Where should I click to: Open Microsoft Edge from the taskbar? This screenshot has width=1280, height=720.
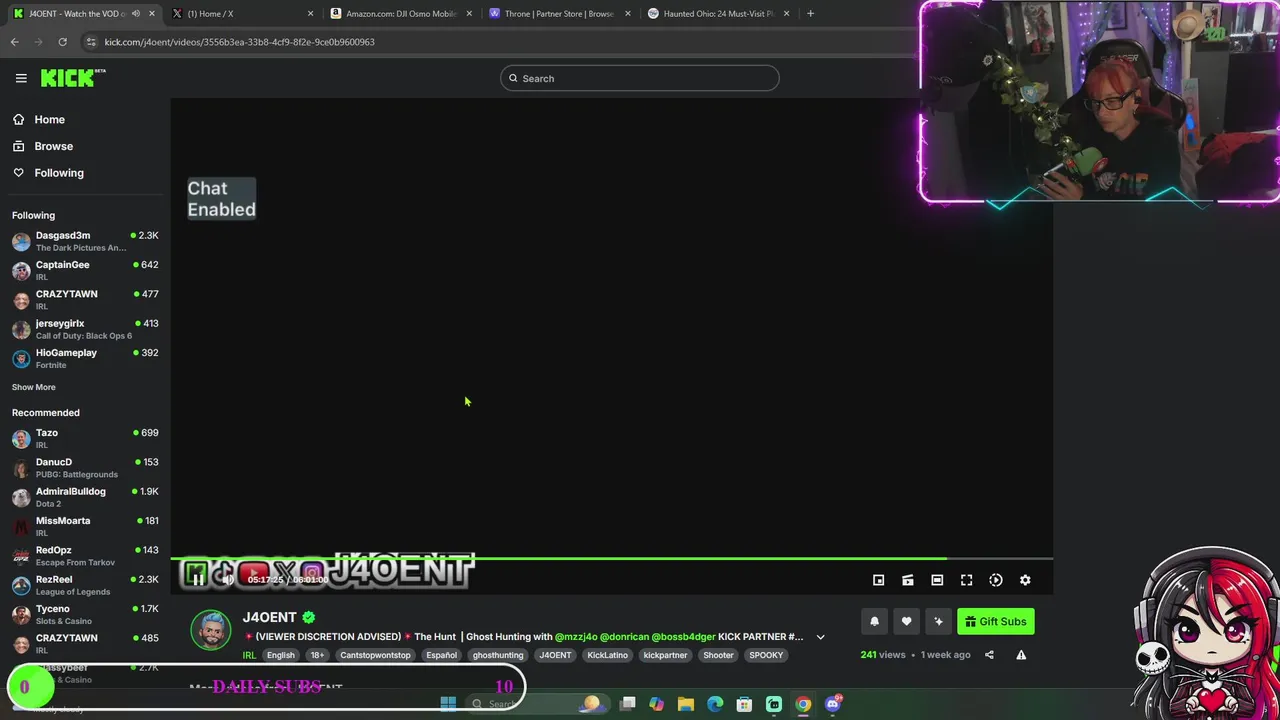pyautogui.click(x=715, y=704)
